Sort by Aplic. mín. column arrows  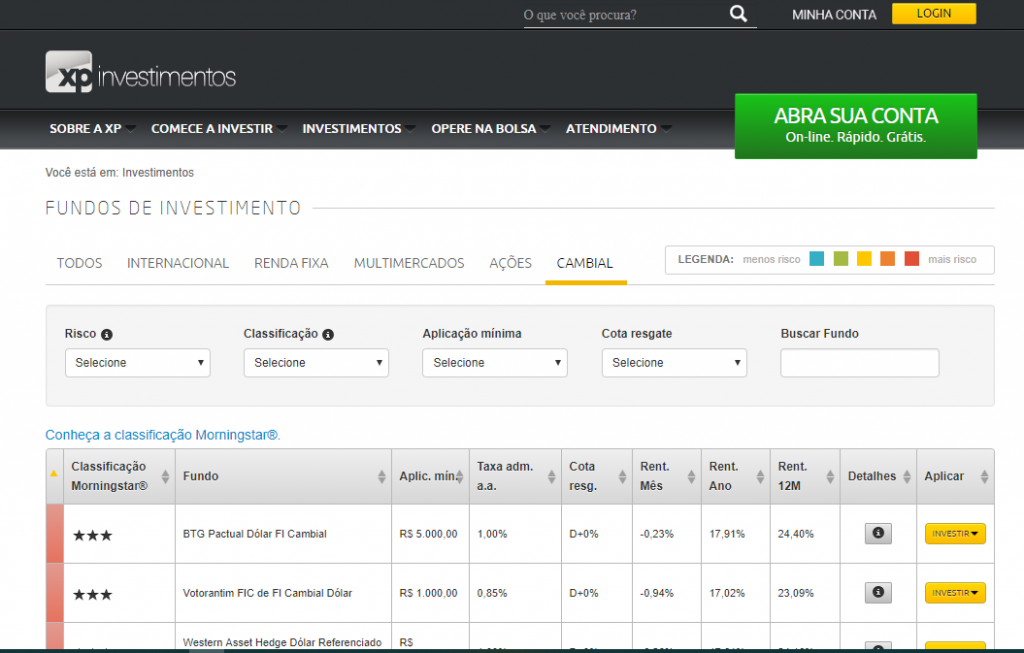pyautogui.click(x=460, y=477)
